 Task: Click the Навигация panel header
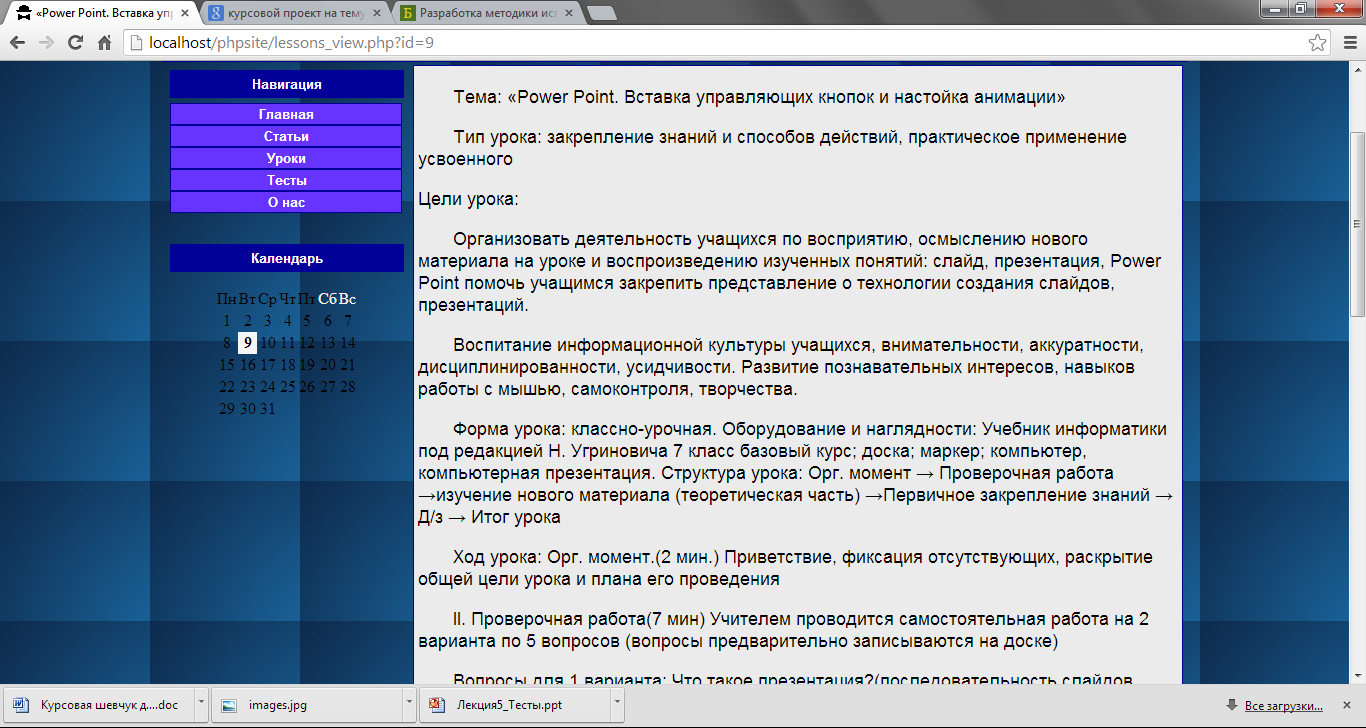(x=287, y=85)
